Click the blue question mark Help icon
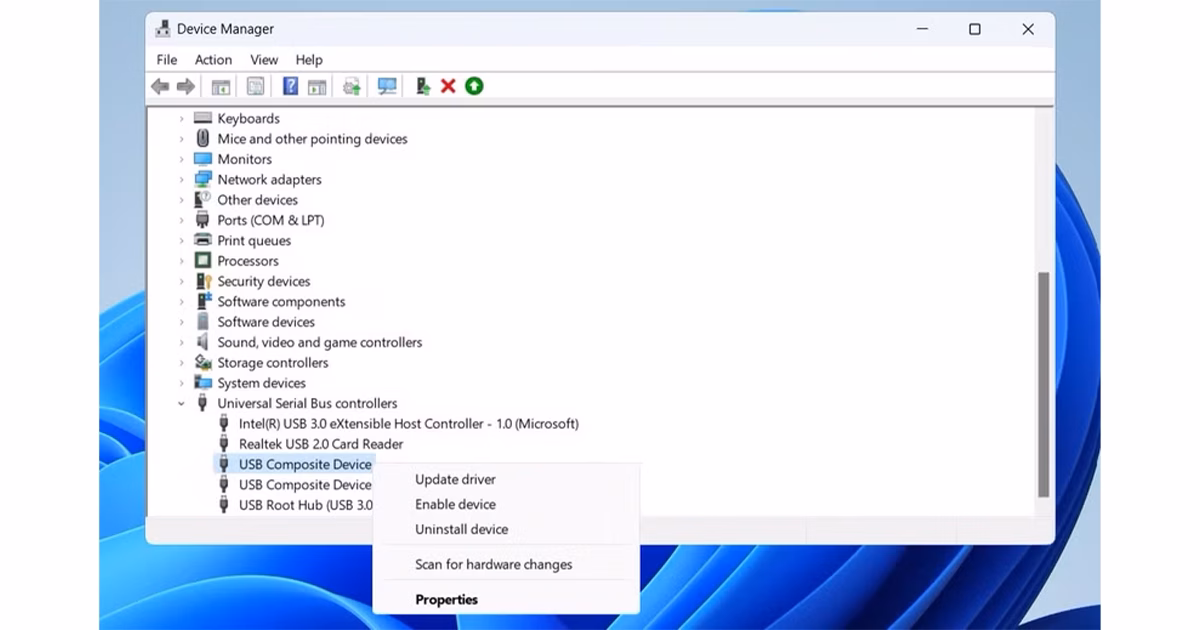The height and width of the screenshot is (630, 1200). point(291,87)
